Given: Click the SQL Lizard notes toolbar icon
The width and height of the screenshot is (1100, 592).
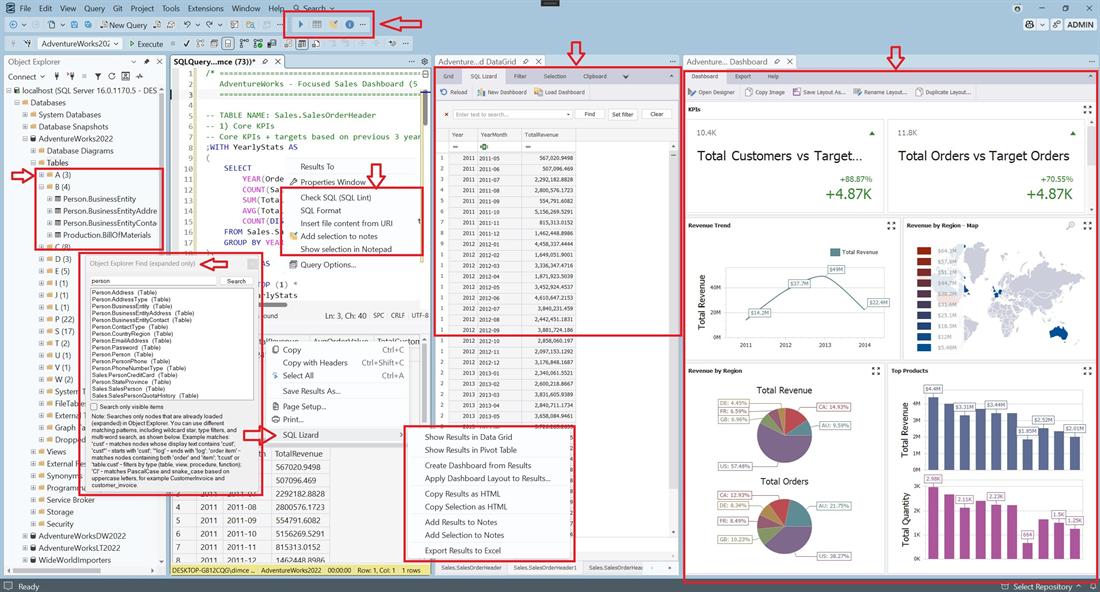Looking at the screenshot, I should pos(333,25).
